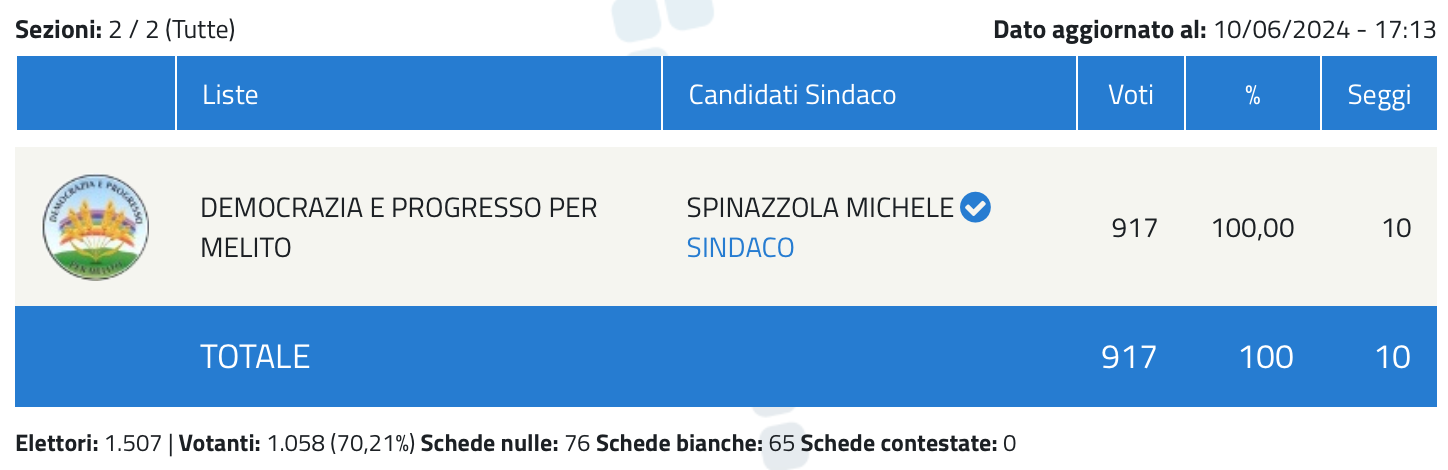Click the 917 votes value in the list row
This screenshot has width=1448, height=470.
pyautogui.click(x=1134, y=228)
